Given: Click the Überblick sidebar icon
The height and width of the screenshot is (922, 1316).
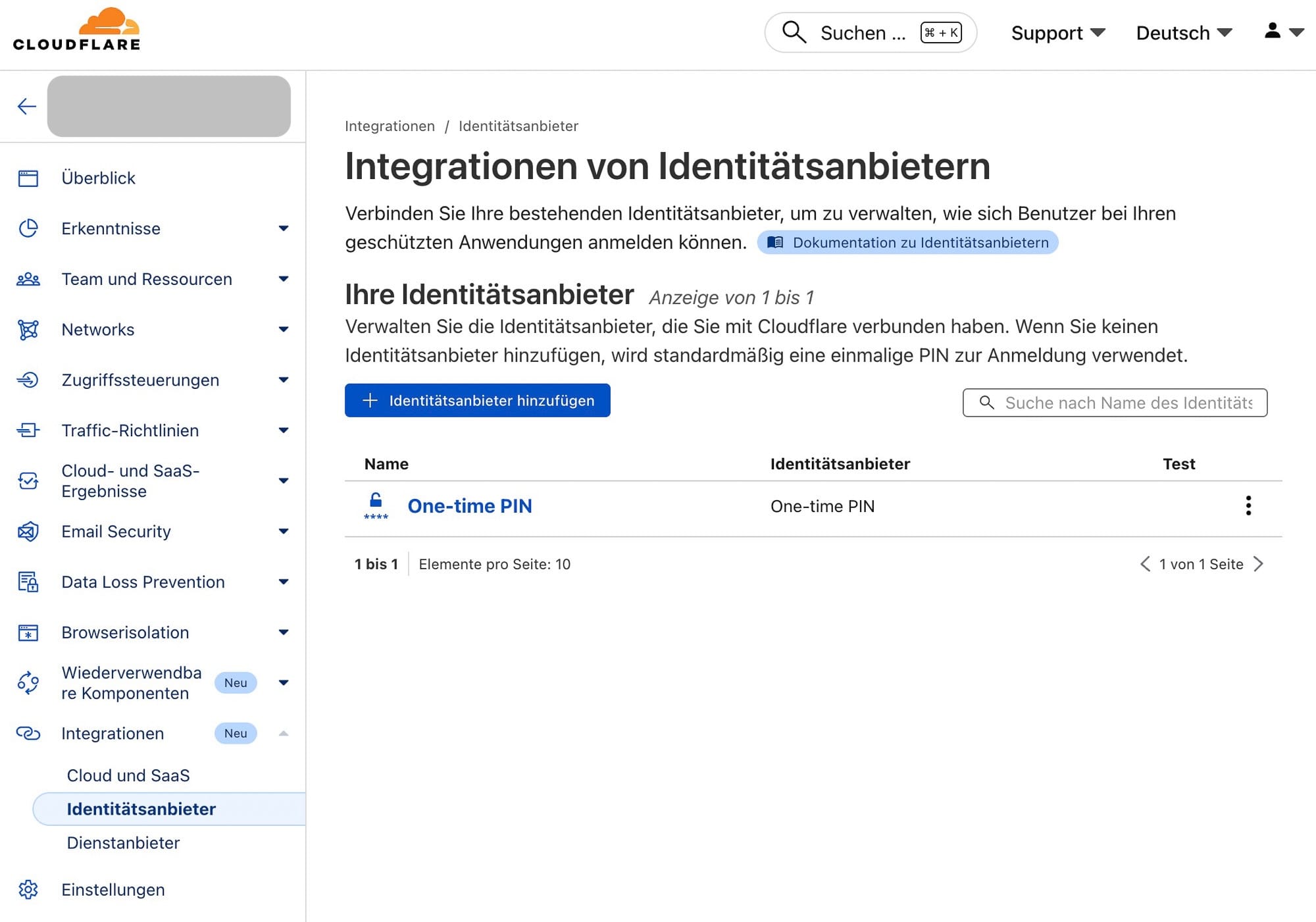Looking at the screenshot, I should [x=28, y=178].
